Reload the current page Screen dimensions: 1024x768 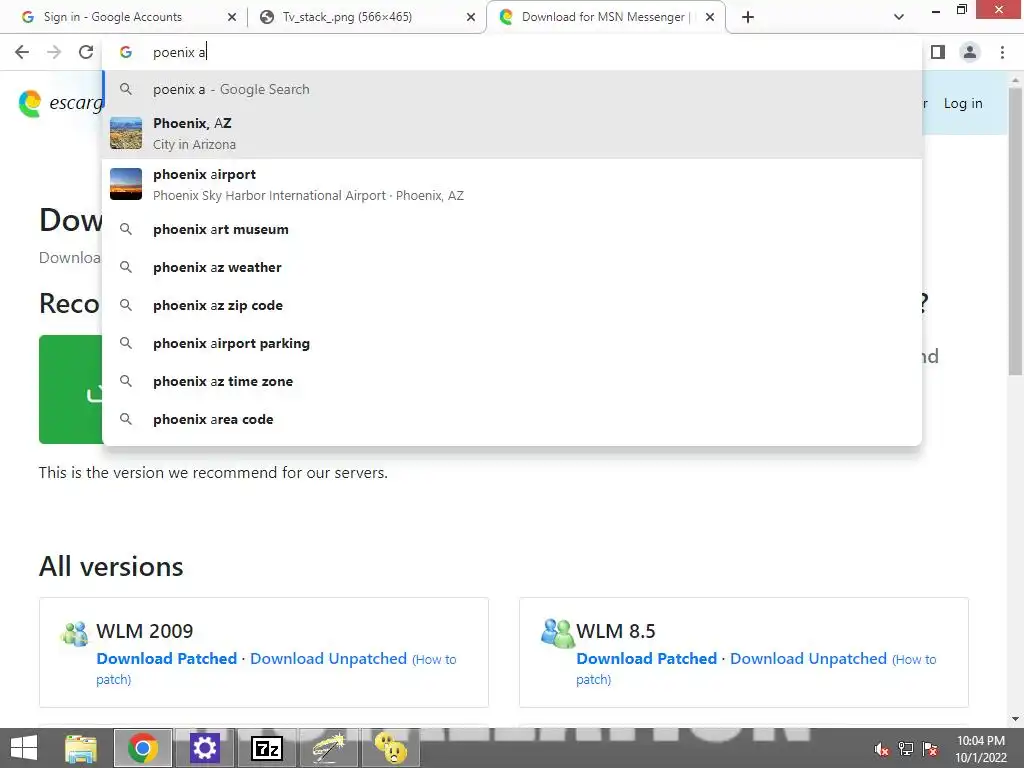86,52
